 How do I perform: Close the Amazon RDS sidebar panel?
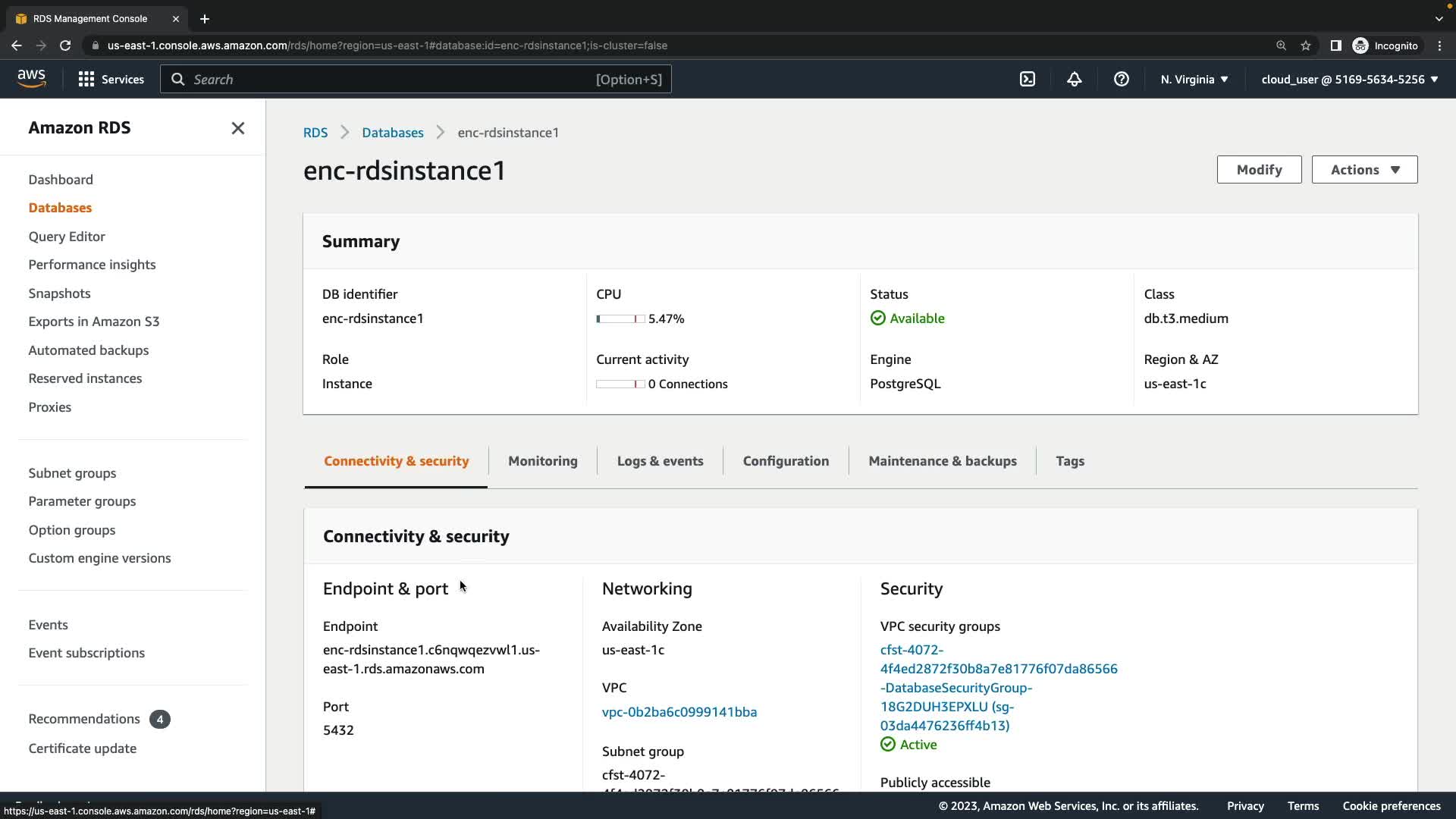point(237,128)
